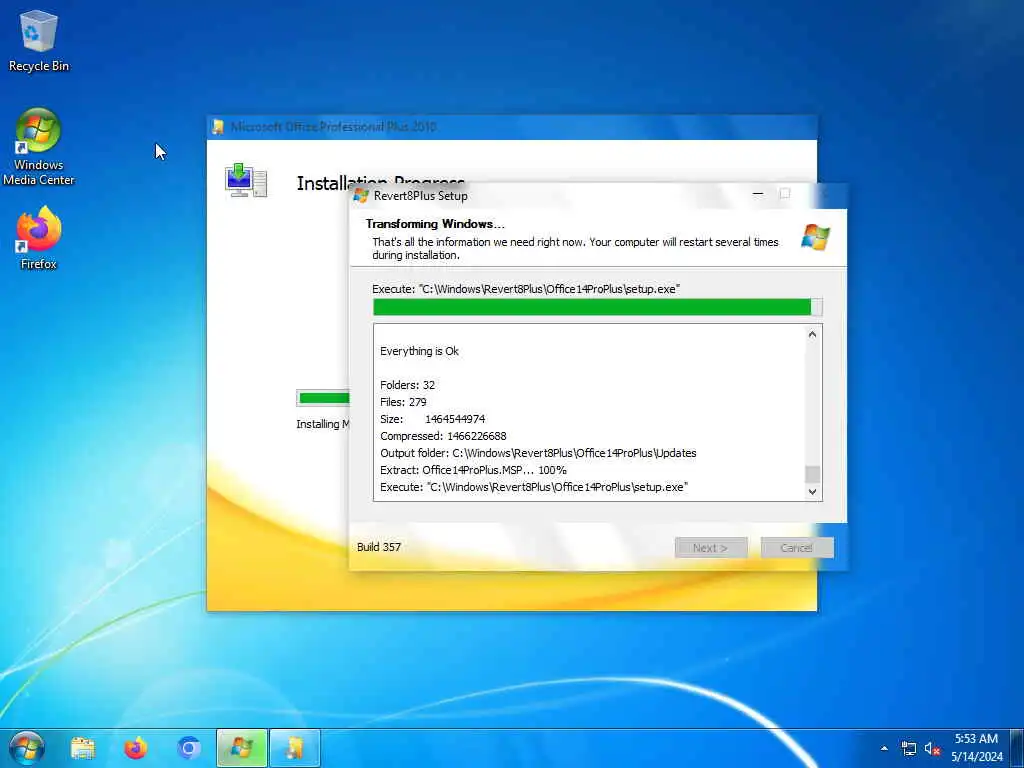This screenshot has width=1024, height=768.
Task: Click the 'Everything is Ok' log line
Action: tap(419, 351)
